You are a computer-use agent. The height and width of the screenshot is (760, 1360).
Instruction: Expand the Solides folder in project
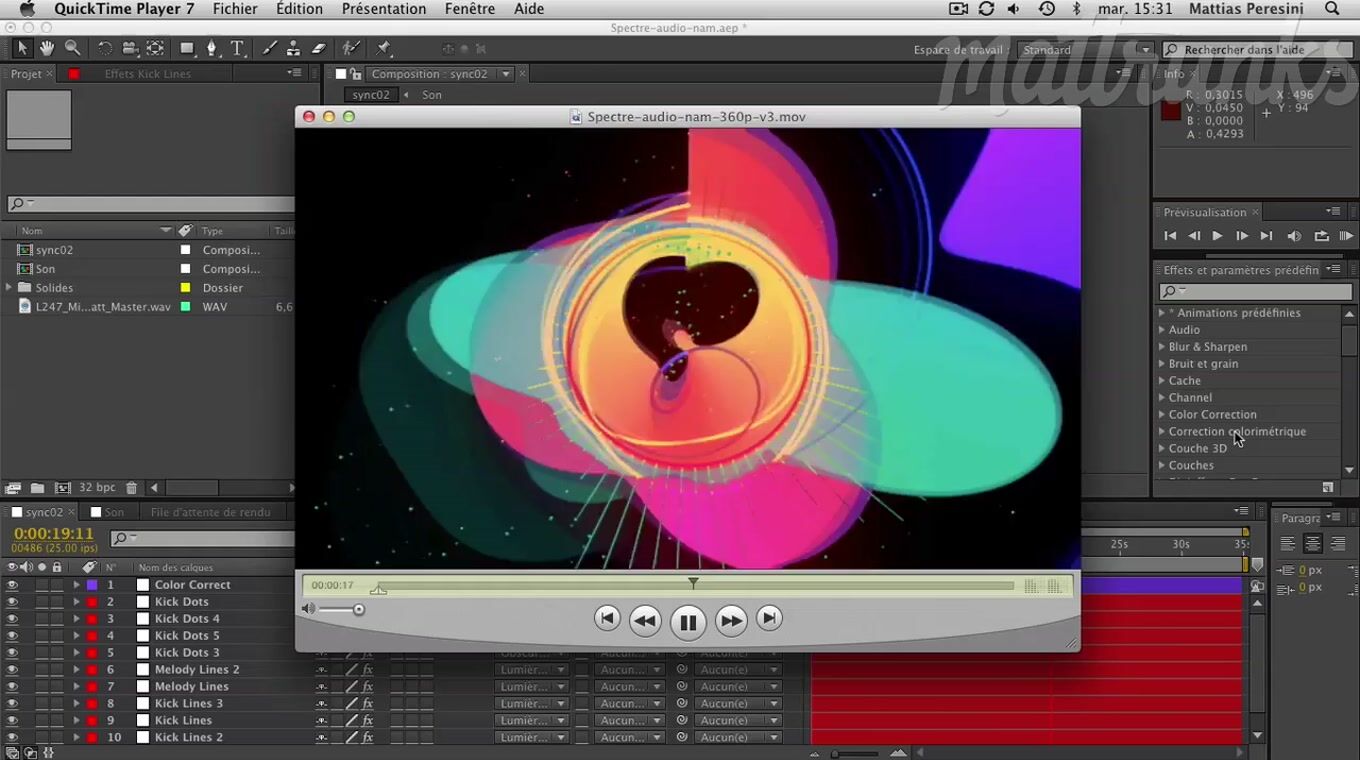point(9,288)
